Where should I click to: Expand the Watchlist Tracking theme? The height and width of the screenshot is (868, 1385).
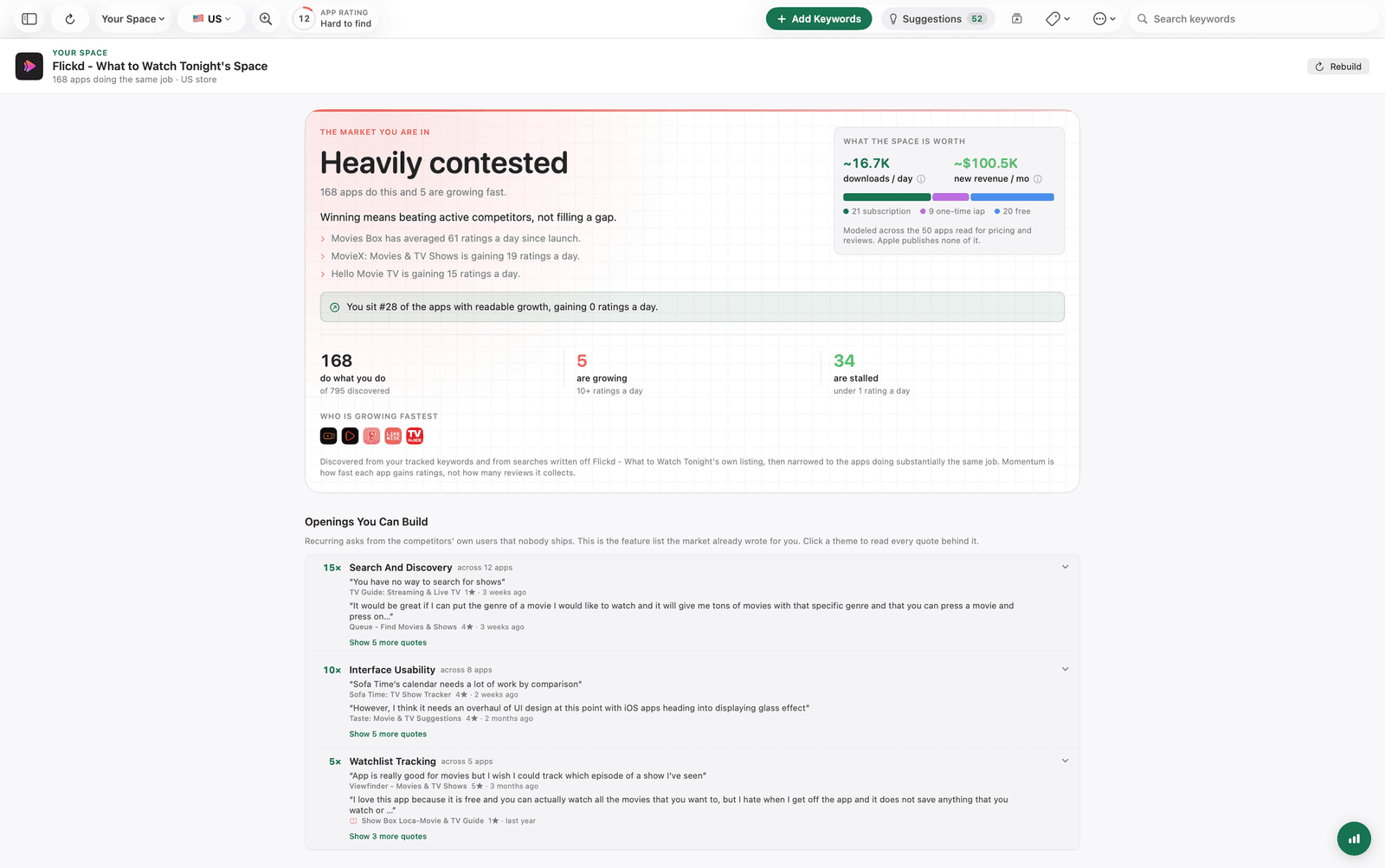[x=1065, y=762]
